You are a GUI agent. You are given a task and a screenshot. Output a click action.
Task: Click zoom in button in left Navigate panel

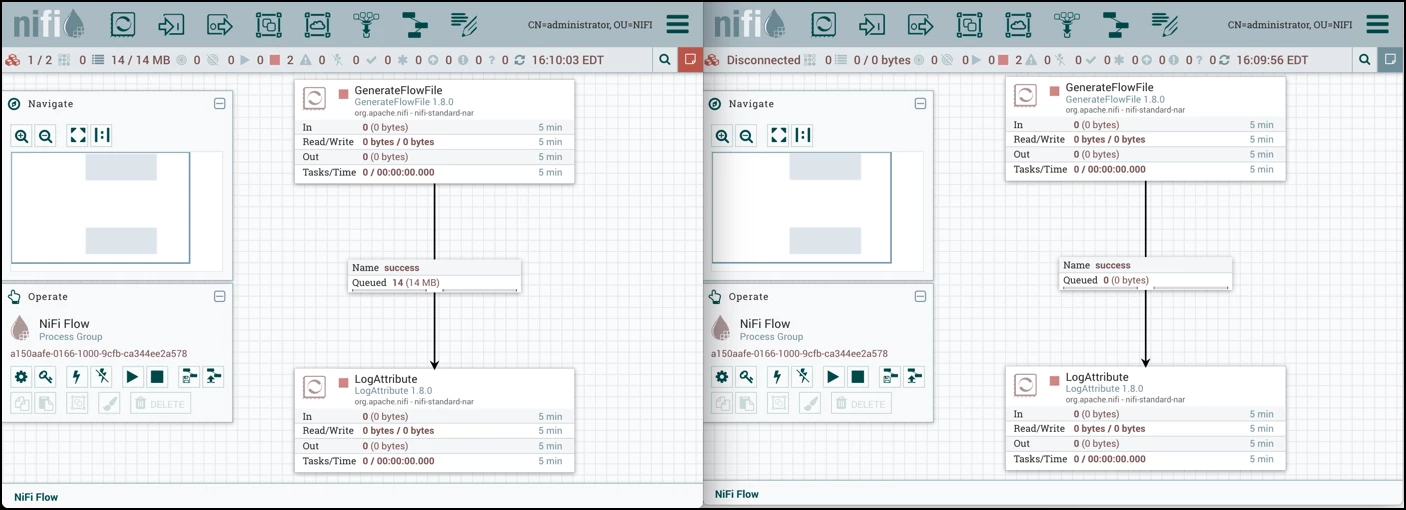tap(21, 136)
